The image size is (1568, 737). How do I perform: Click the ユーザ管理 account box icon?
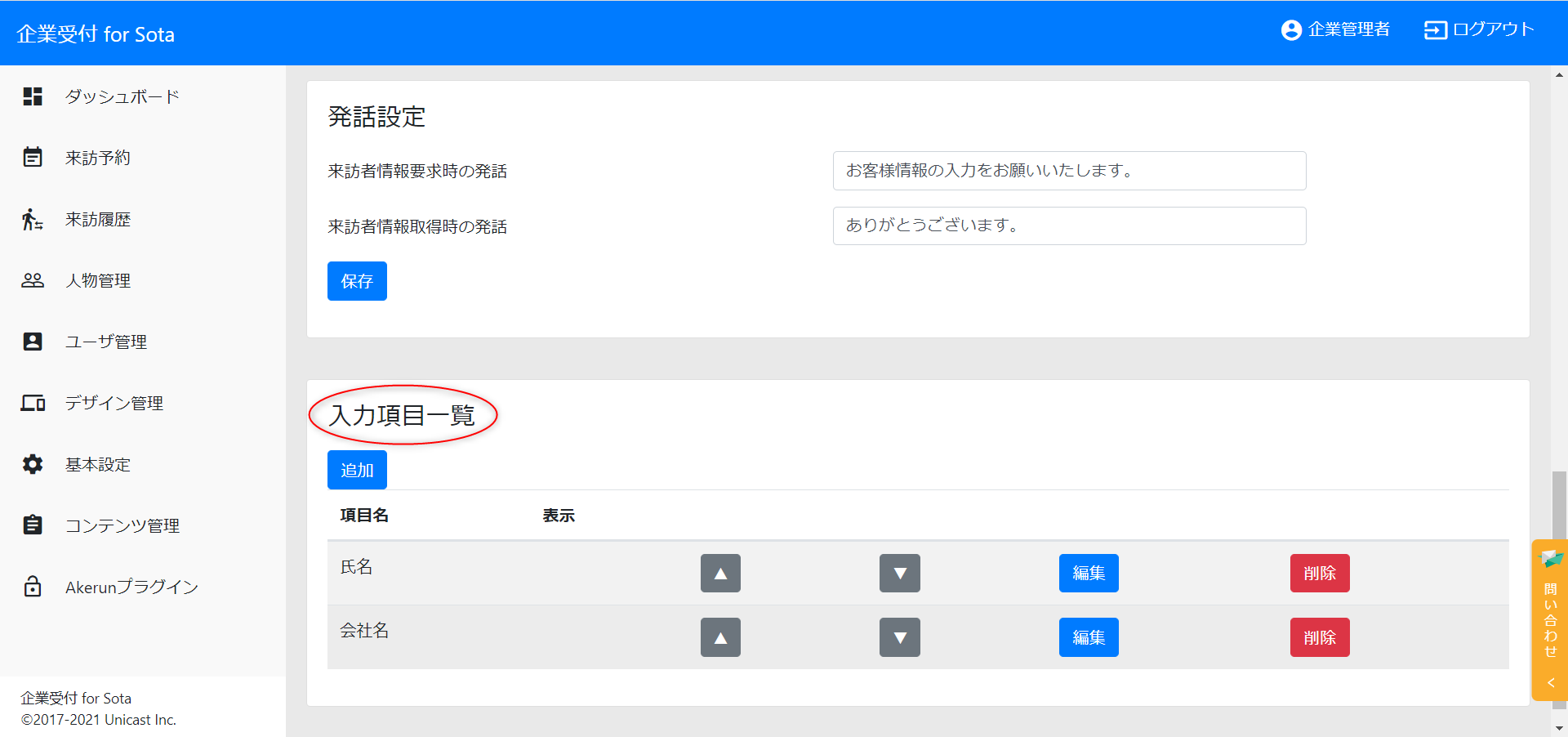pyautogui.click(x=33, y=342)
